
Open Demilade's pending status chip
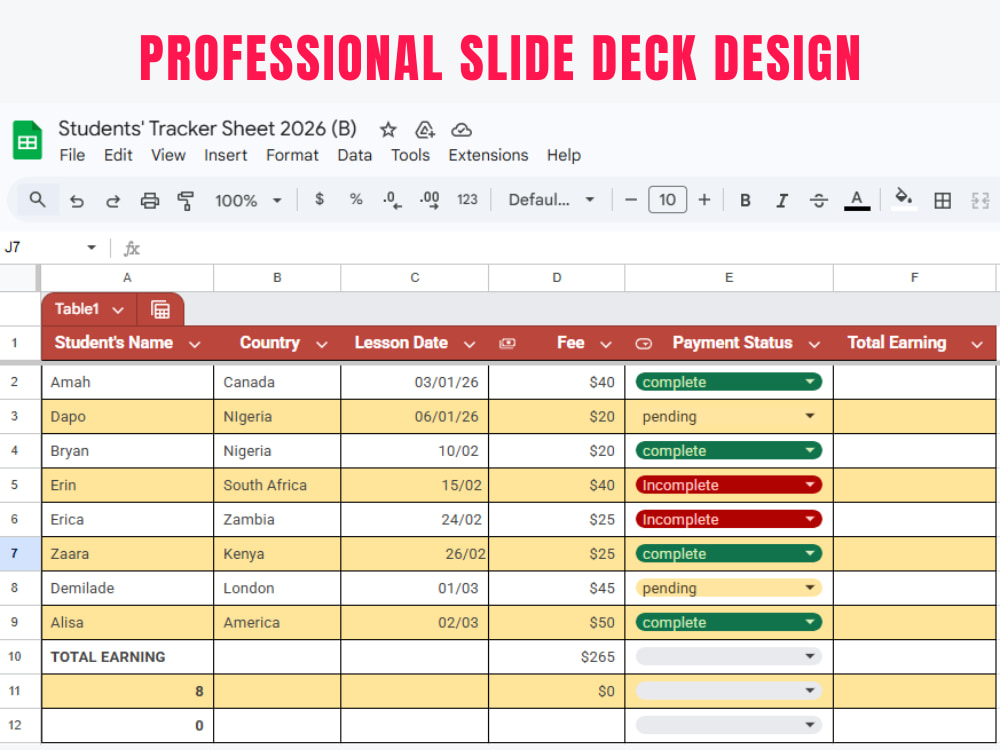[x=728, y=588]
